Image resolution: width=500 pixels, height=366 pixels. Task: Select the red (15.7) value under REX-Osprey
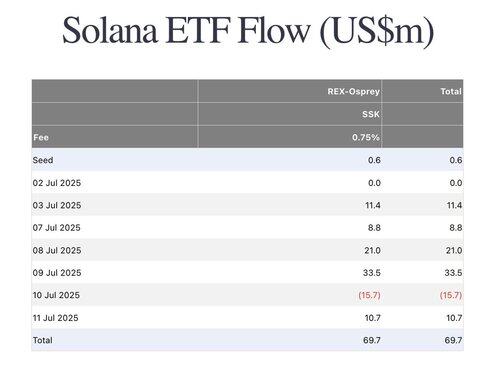click(x=369, y=295)
